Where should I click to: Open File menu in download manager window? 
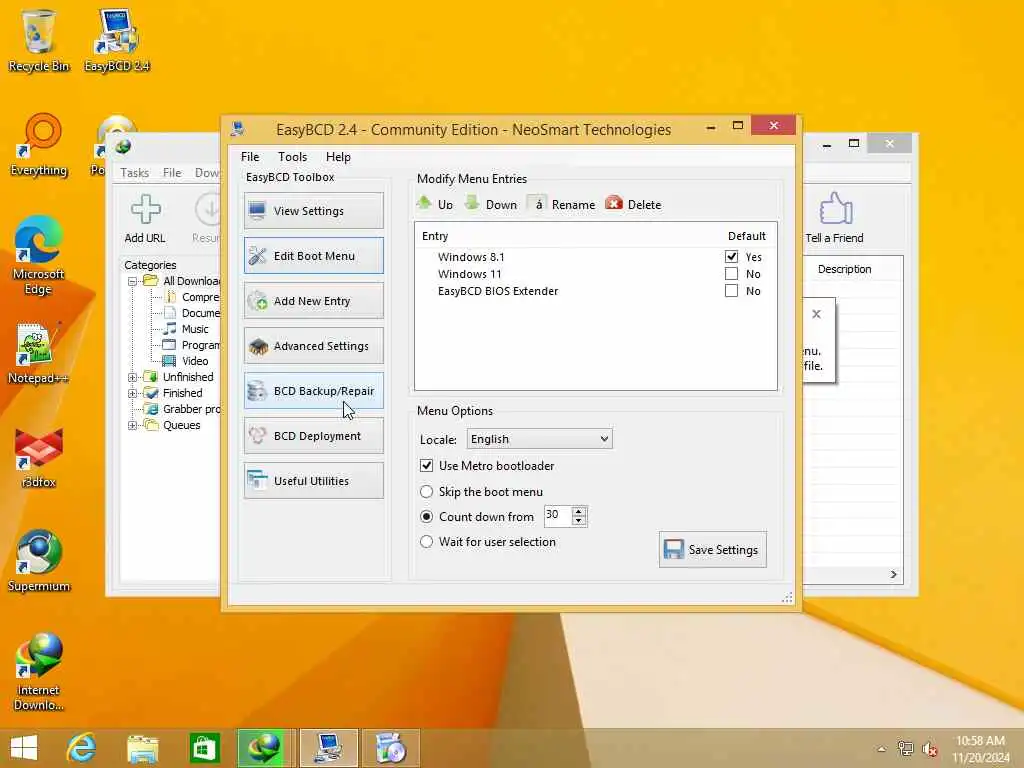[172, 172]
